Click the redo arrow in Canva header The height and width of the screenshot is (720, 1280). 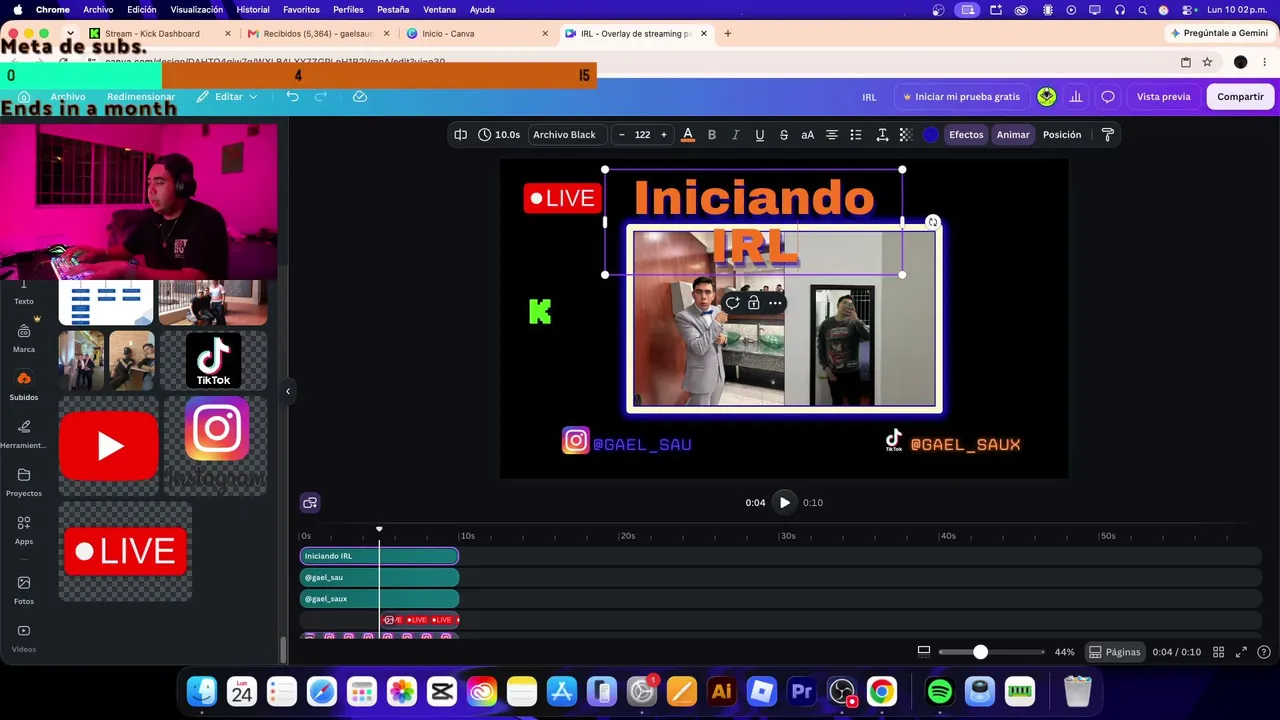pyautogui.click(x=321, y=97)
